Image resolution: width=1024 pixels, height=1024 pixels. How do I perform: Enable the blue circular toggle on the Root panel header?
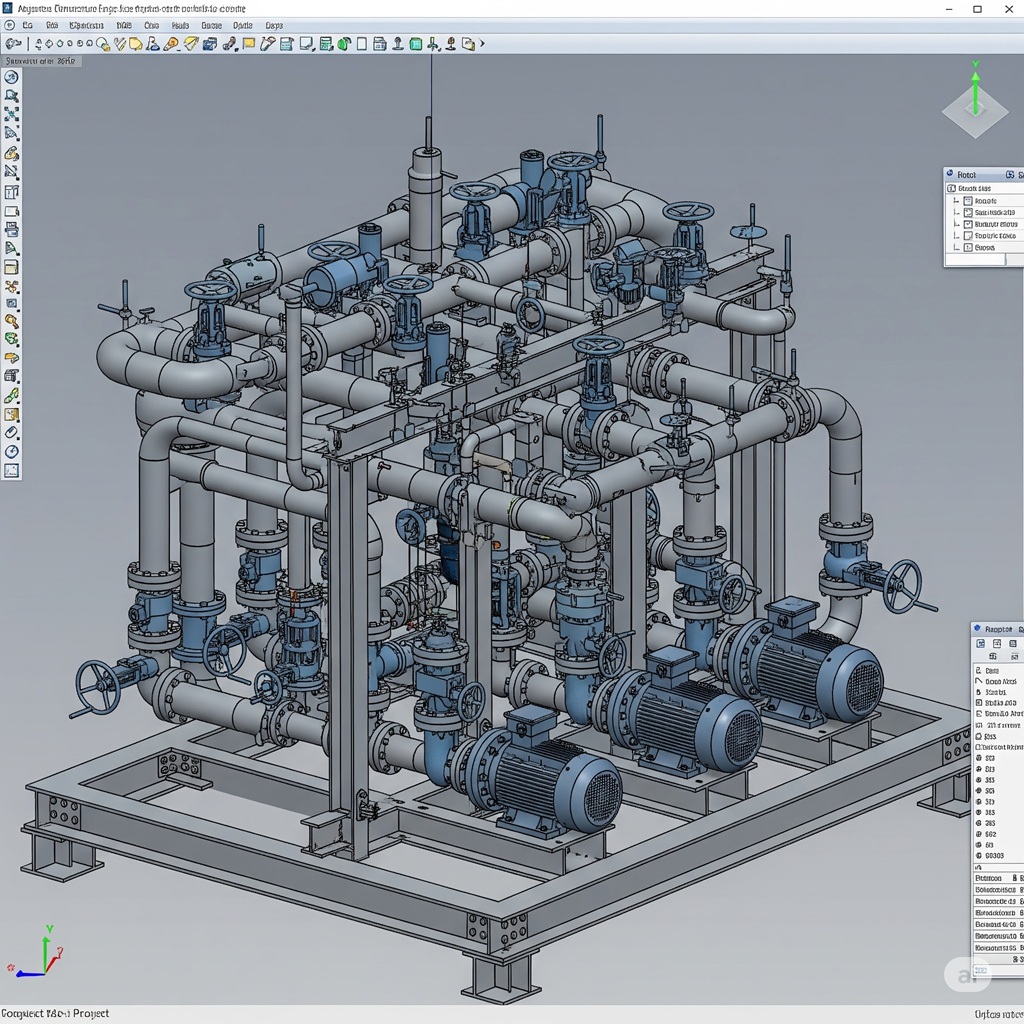949,173
